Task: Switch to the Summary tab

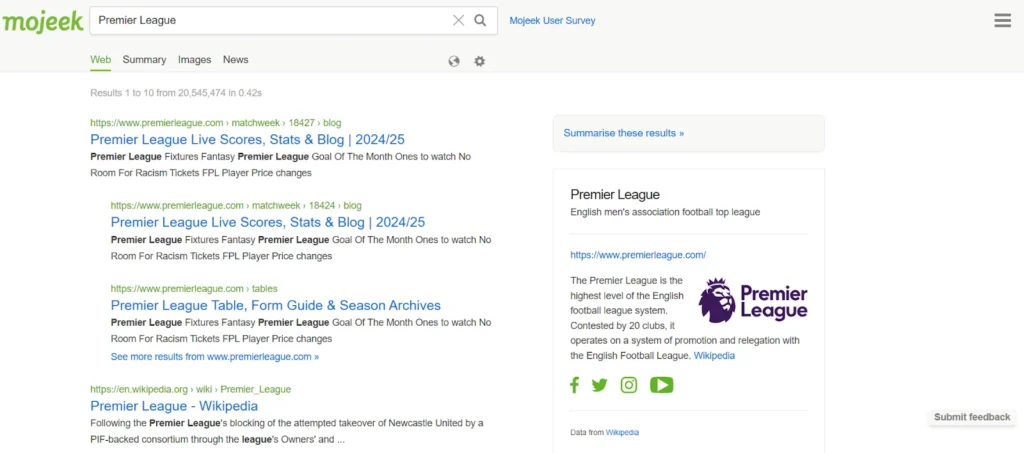Action: click(144, 60)
